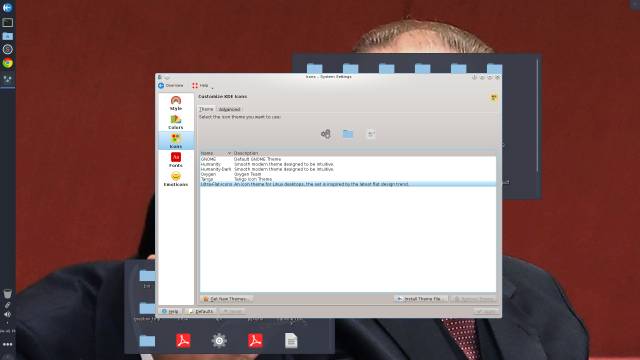Click Get New Themes button

tap(226, 299)
